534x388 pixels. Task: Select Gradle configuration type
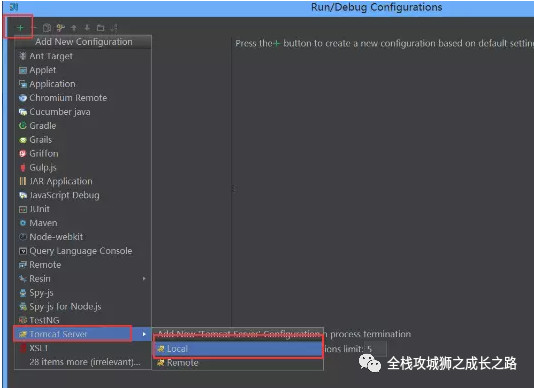point(83,126)
